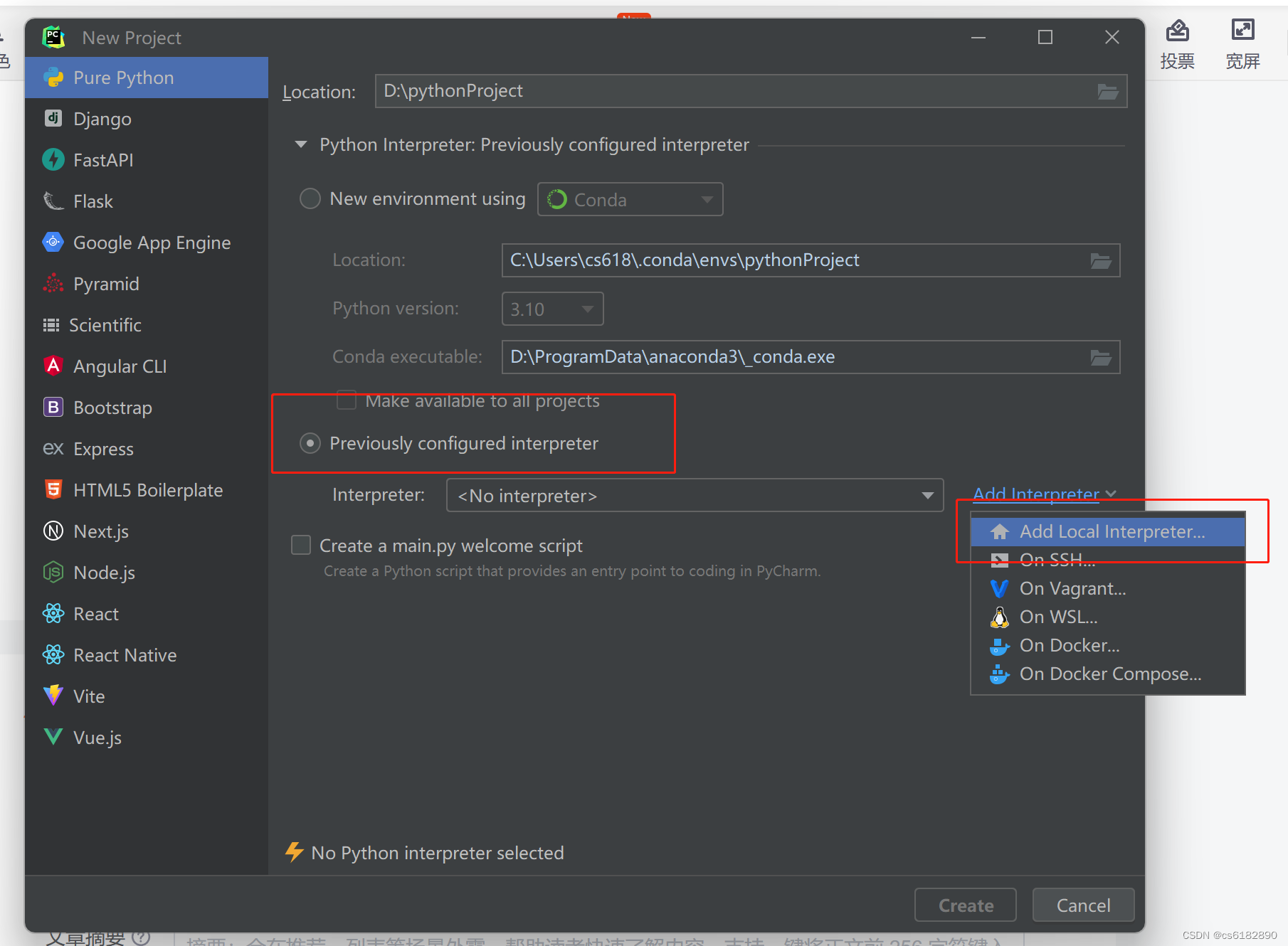
Task: Click the Google App Engine label
Action: tap(152, 243)
